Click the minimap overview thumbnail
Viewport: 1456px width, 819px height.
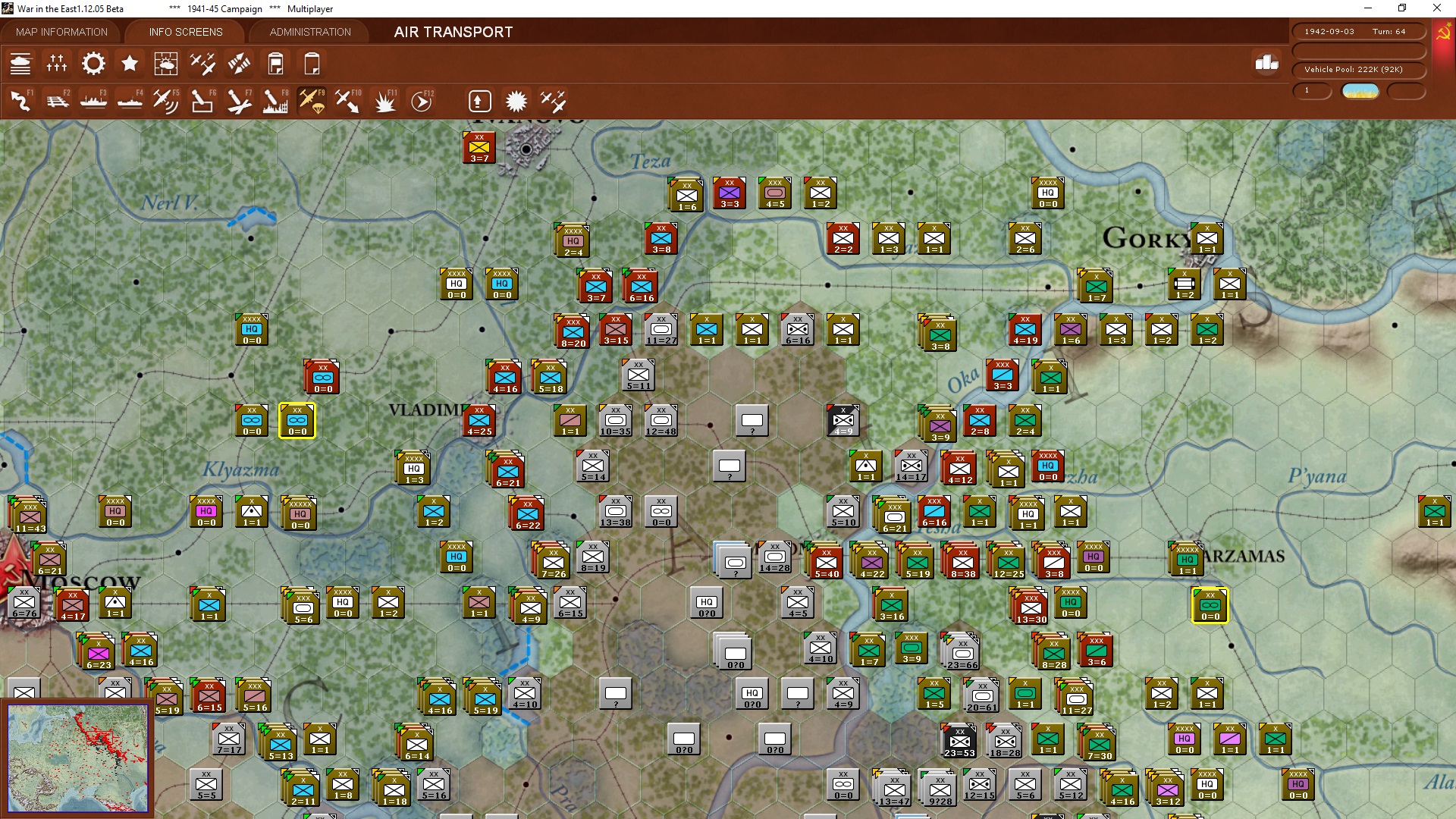pos(78,758)
